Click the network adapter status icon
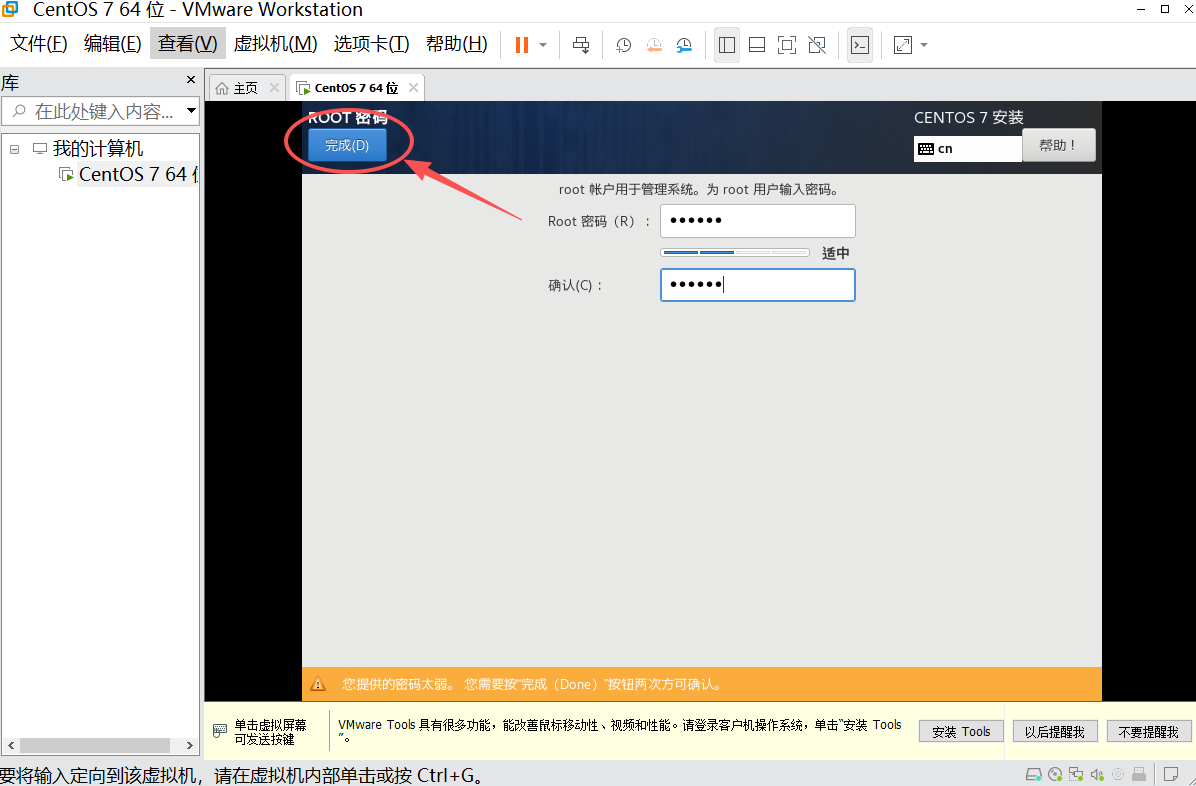Viewport: 1196px width, 786px height. click(1076, 775)
